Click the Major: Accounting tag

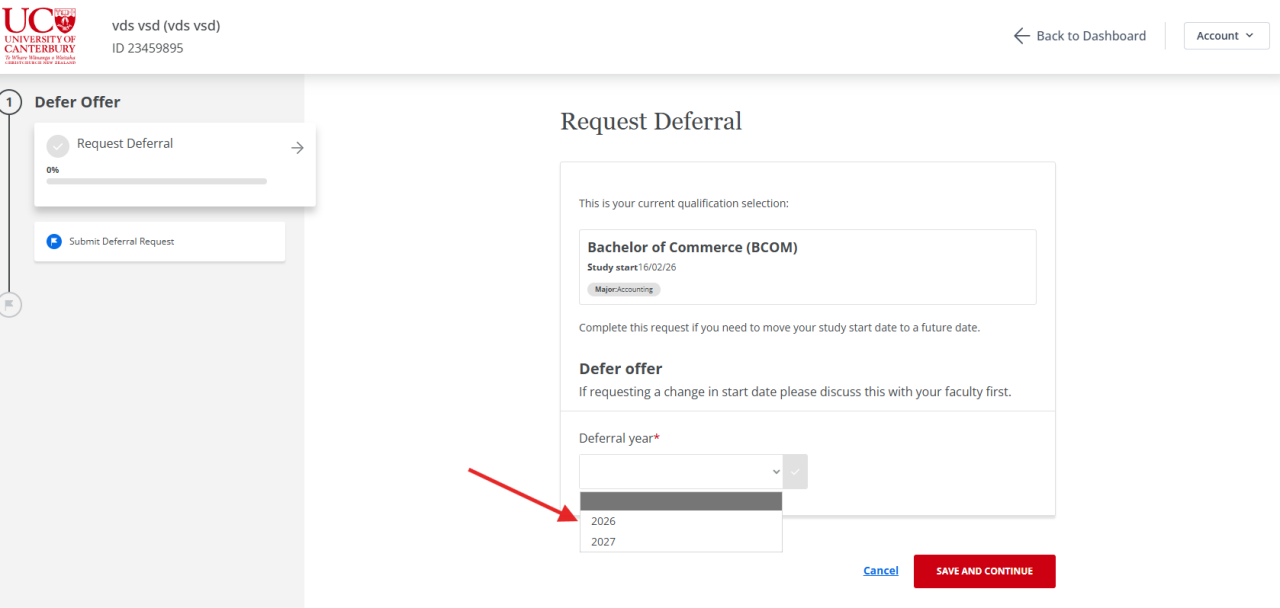624,290
